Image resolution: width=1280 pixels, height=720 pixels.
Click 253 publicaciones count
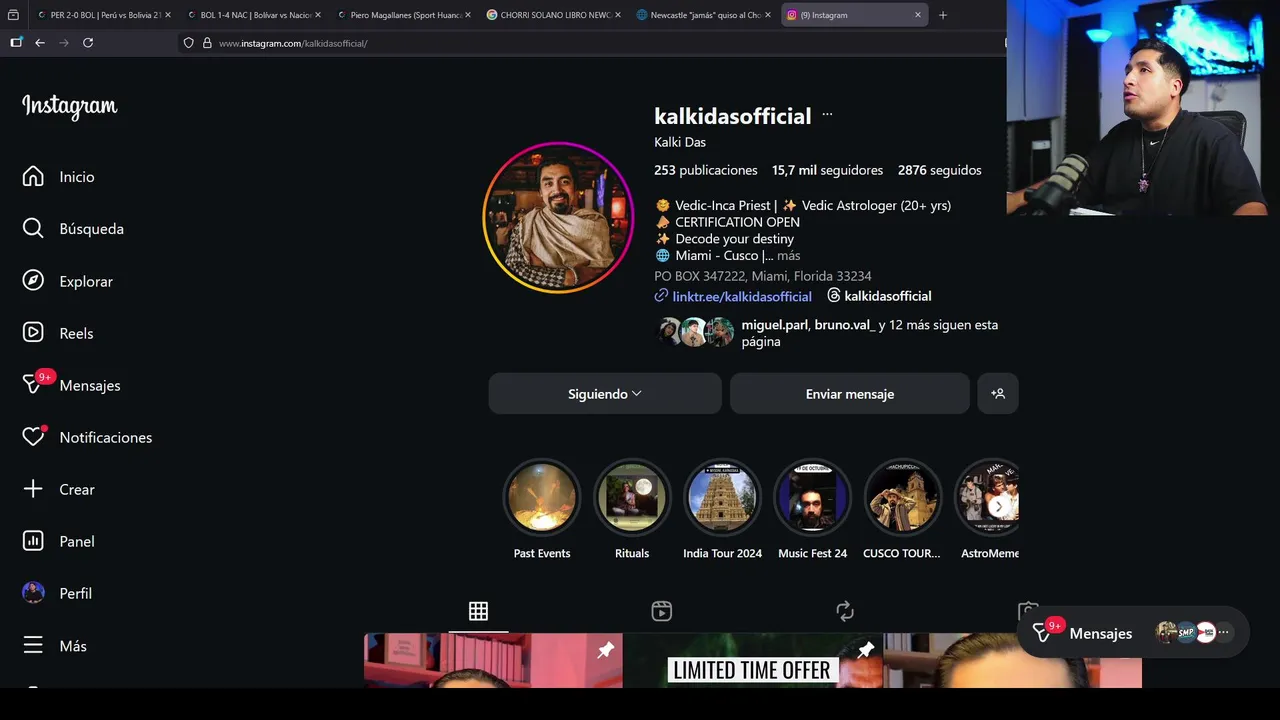(x=706, y=170)
